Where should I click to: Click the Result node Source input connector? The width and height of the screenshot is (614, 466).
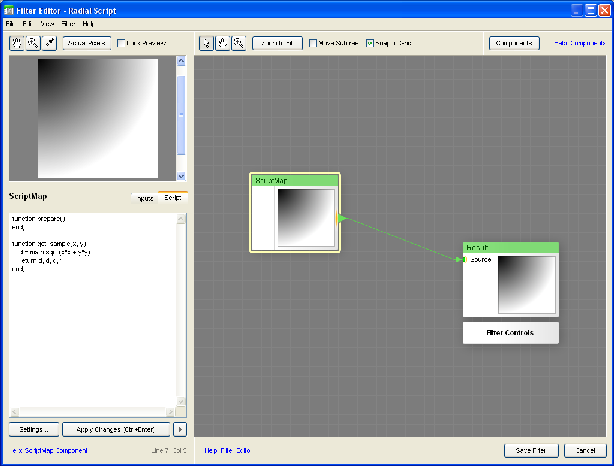point(465,259)
